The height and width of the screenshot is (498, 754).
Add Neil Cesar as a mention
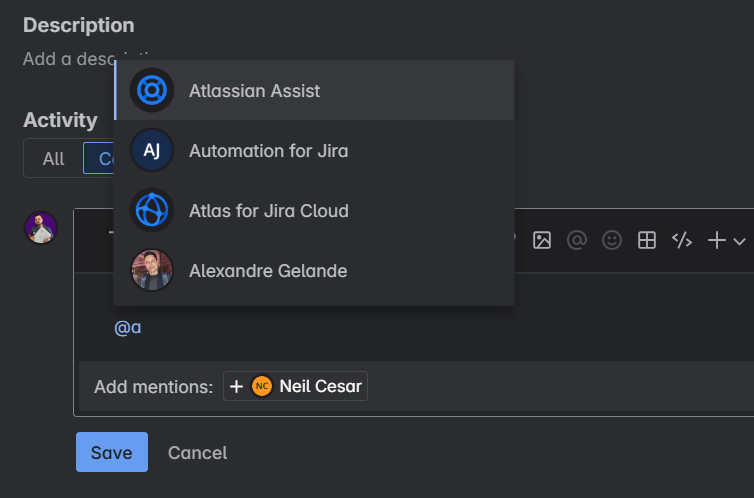pos(296,386)
